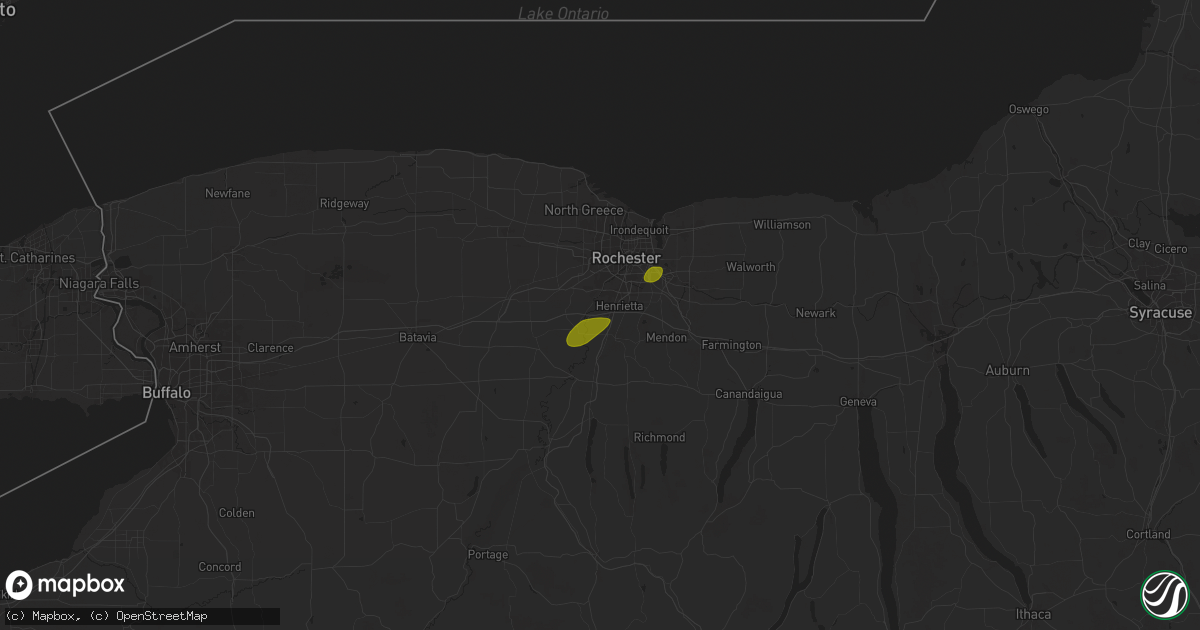Click the larger yellow storm polygon near Henrietta
Viewport: 1200px width, 630px height.
pyautogui.click(x=588, y=331)
